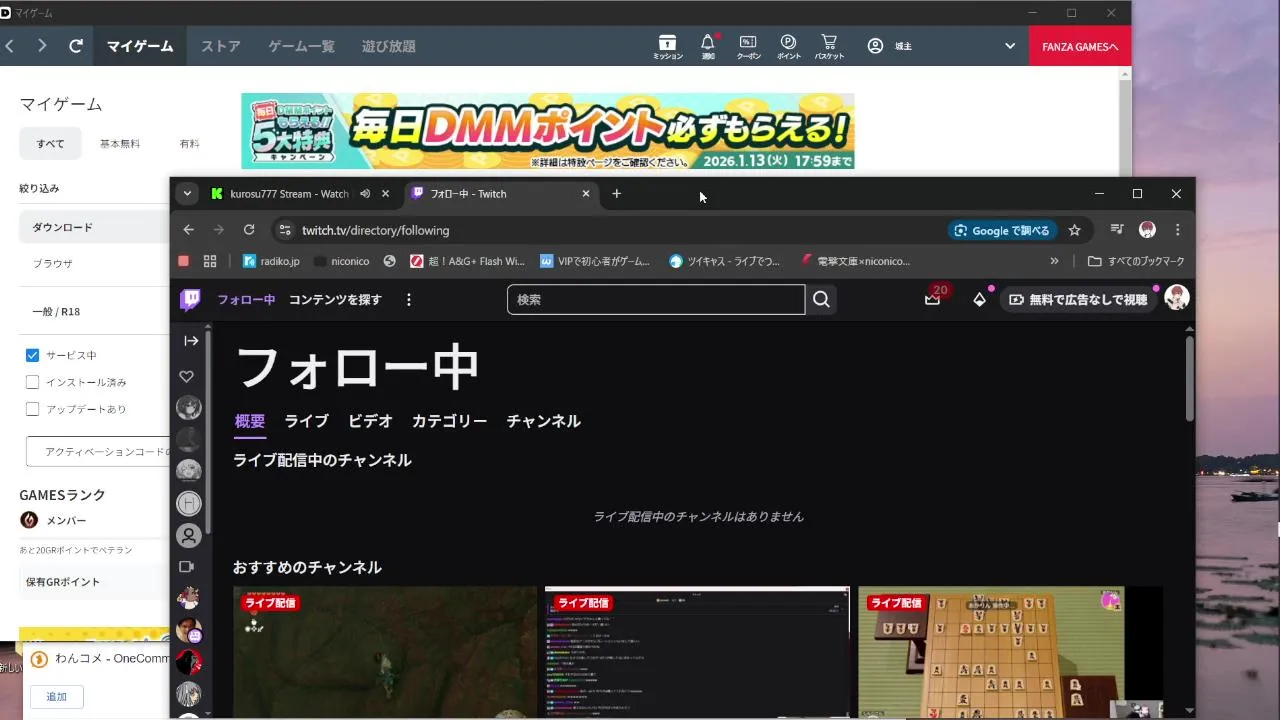
Task: Open the dark chat-screen live stream thumbnail
Action: [x=697, y=652]
